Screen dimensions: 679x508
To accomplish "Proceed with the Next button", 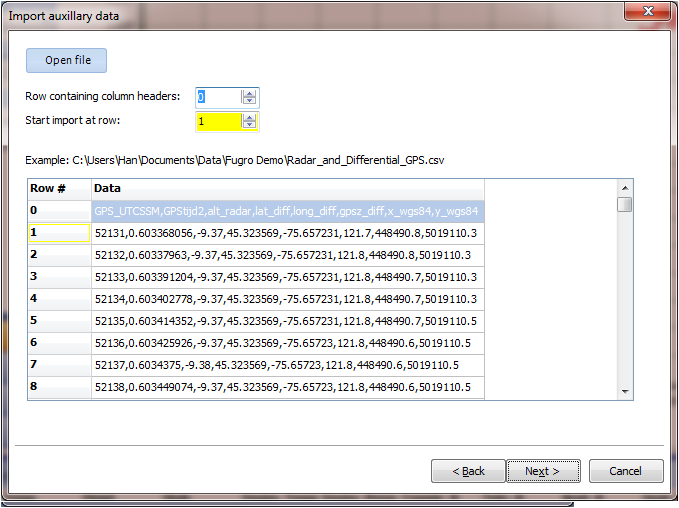I will point(543,471).
